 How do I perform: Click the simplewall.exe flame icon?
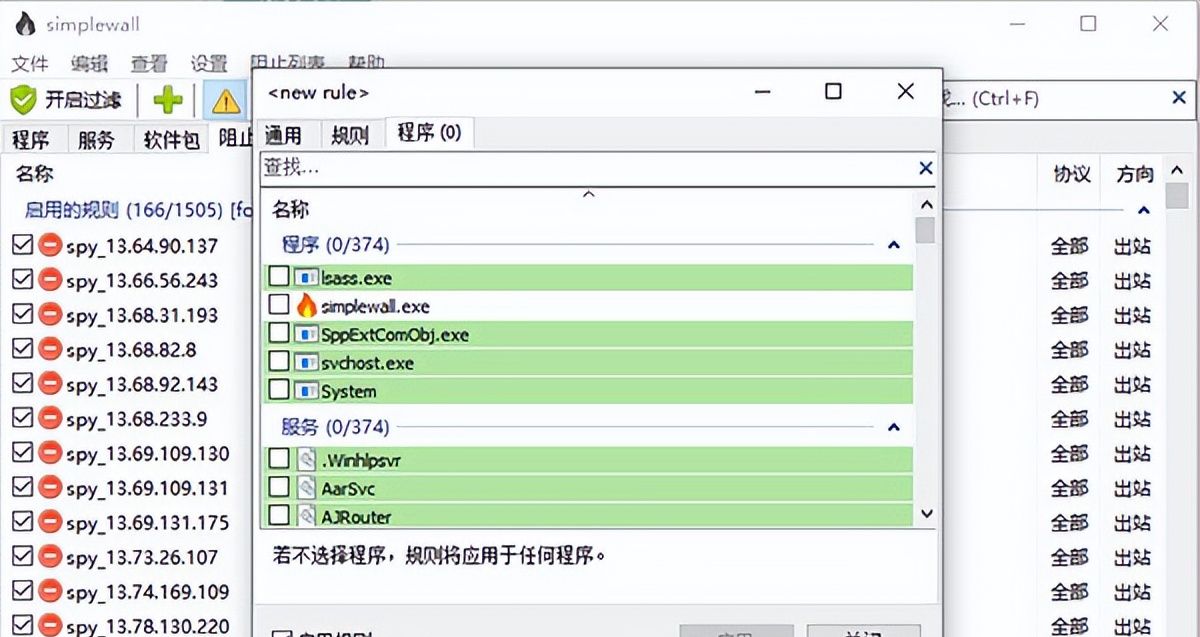tap(307, 306)
